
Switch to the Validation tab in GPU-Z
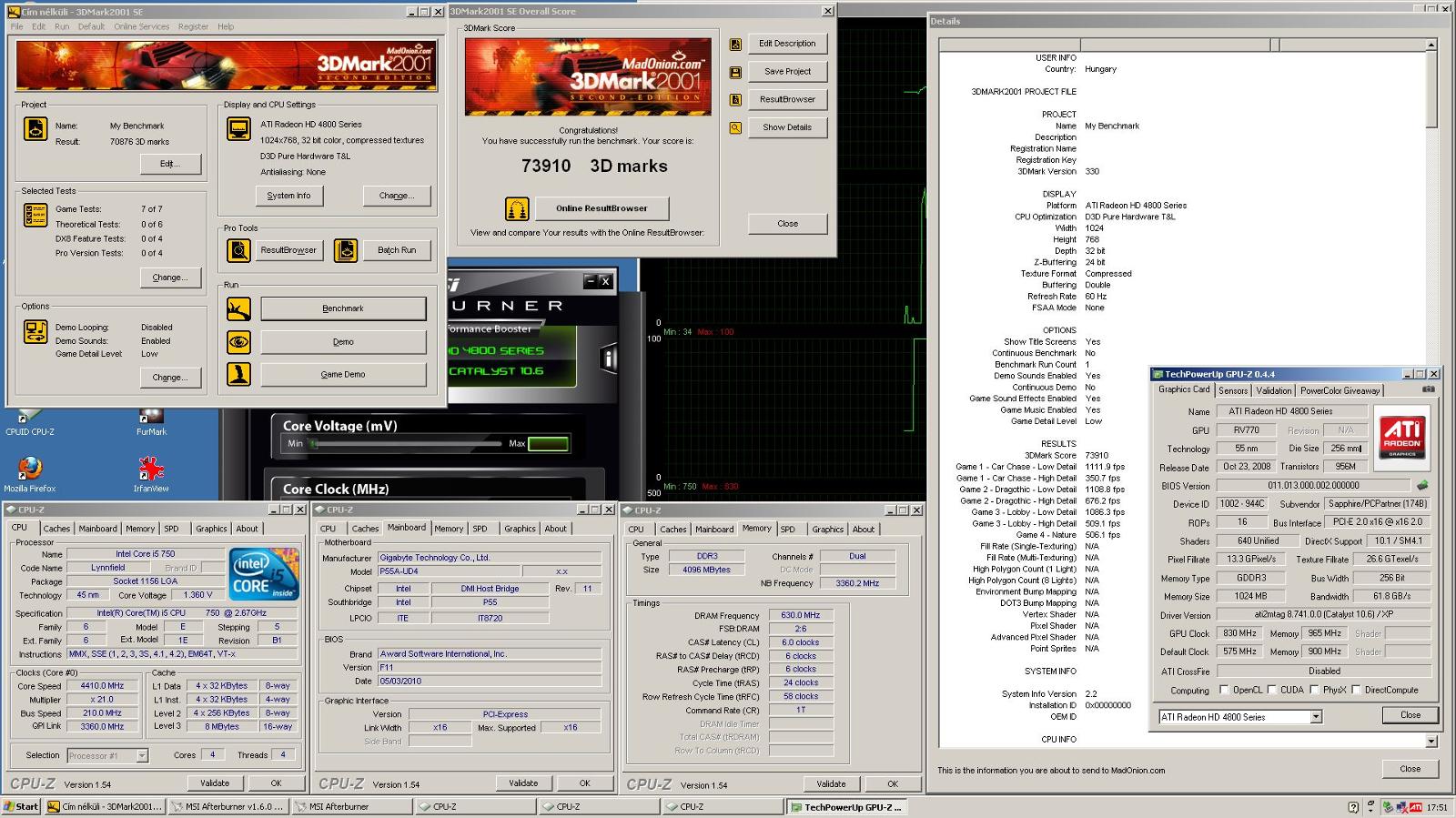tap(1273, 390)
